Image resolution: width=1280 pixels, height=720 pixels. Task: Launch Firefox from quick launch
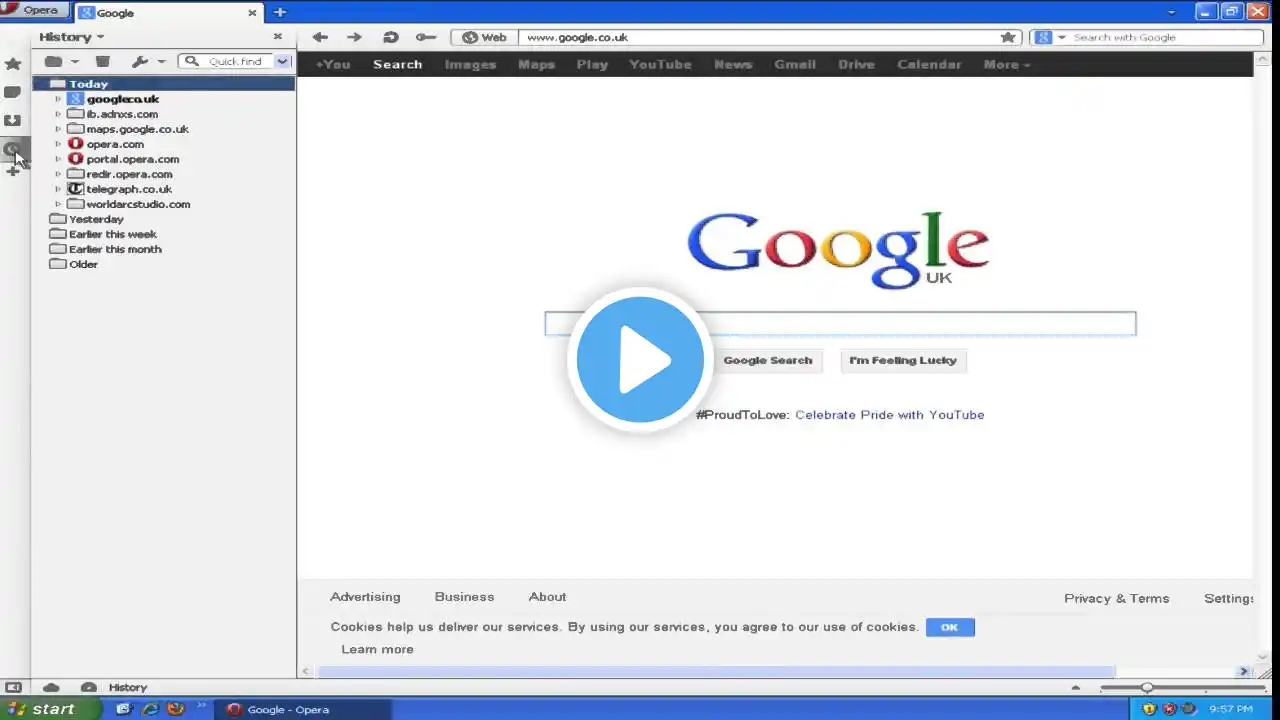pos(176,709)
